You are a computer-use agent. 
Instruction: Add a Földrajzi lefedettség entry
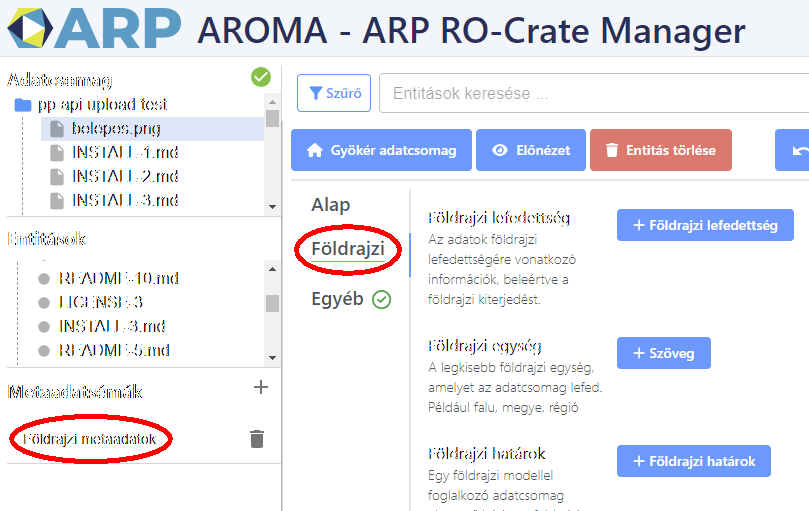[705, 225]
